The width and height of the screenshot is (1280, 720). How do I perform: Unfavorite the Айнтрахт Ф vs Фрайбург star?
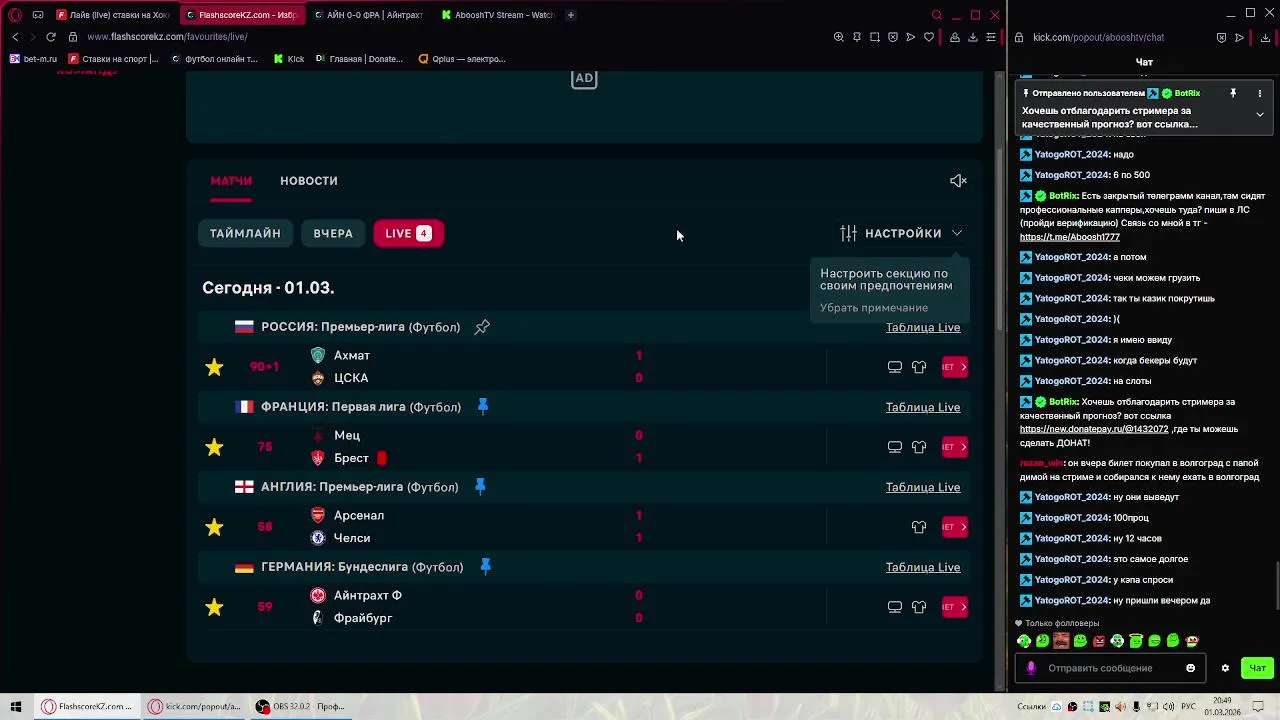pyautogui.click(x=214, y=607)
